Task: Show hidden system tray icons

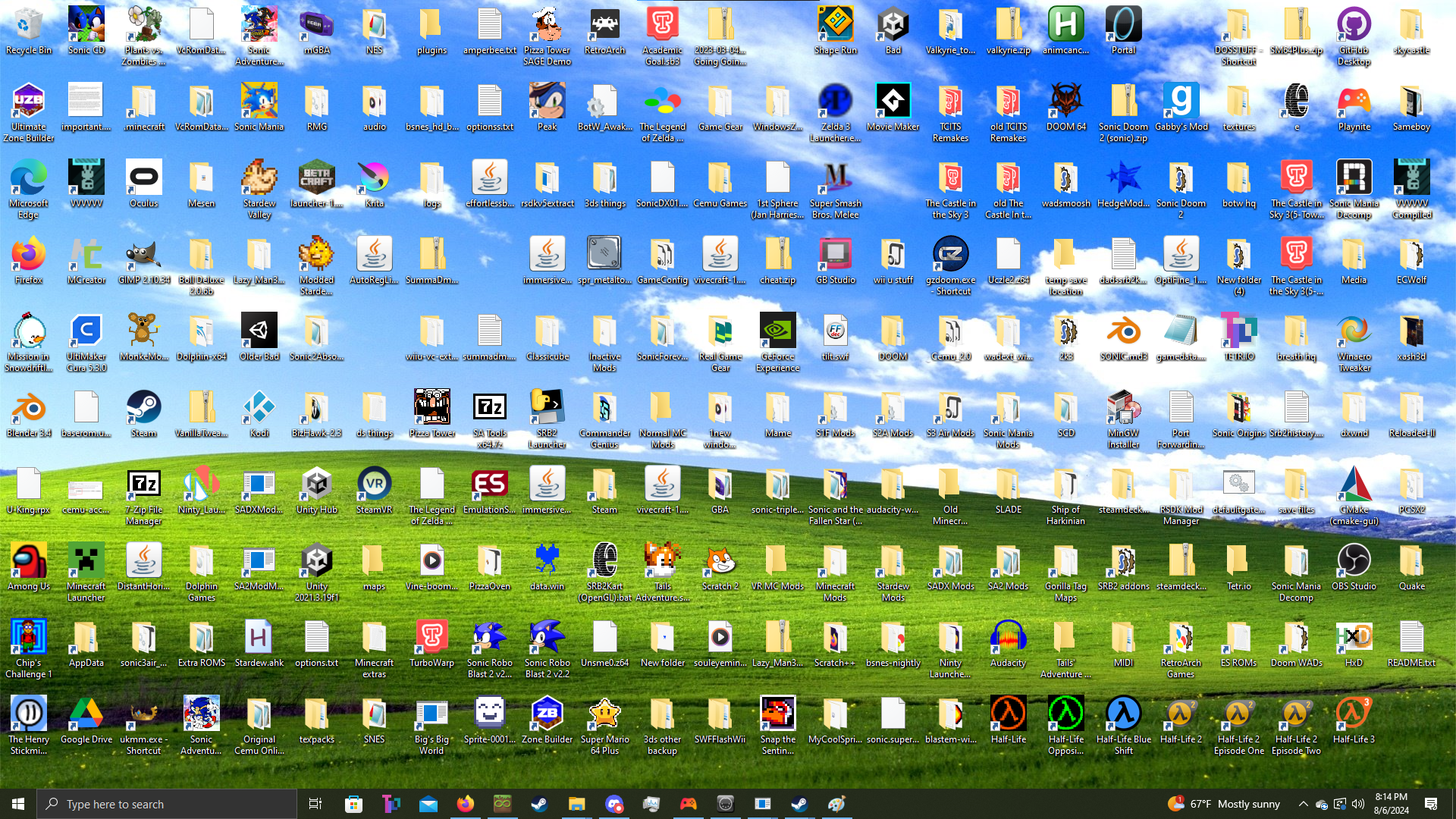Action: (1303, 804)
